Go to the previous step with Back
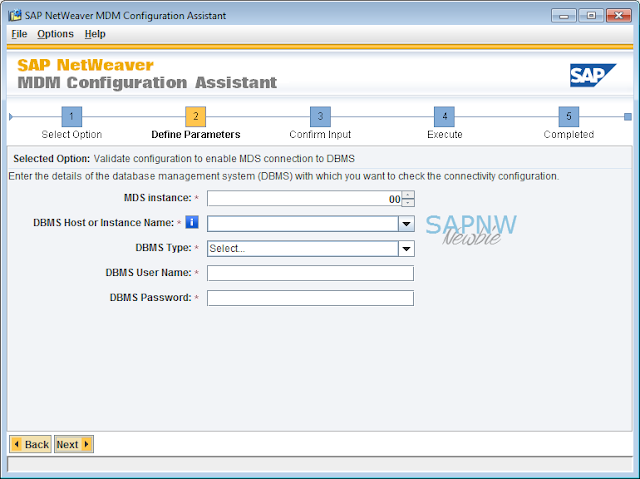640x479 pixels. click(x=31, y=444)
